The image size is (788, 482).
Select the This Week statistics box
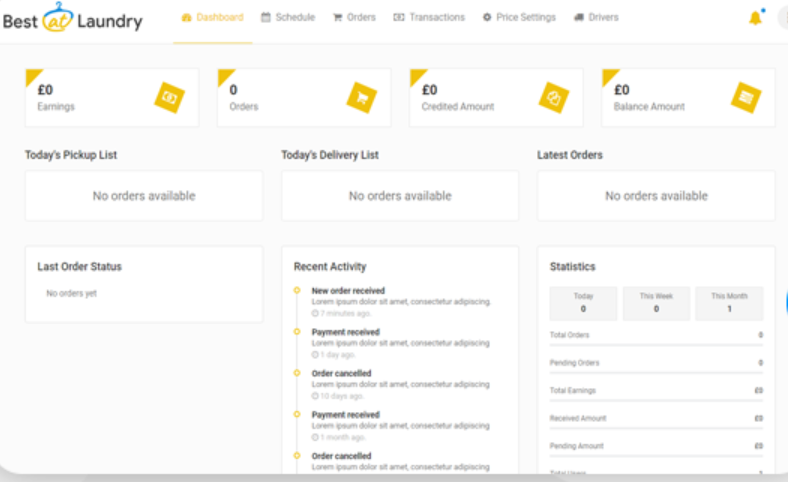(656, 304)
